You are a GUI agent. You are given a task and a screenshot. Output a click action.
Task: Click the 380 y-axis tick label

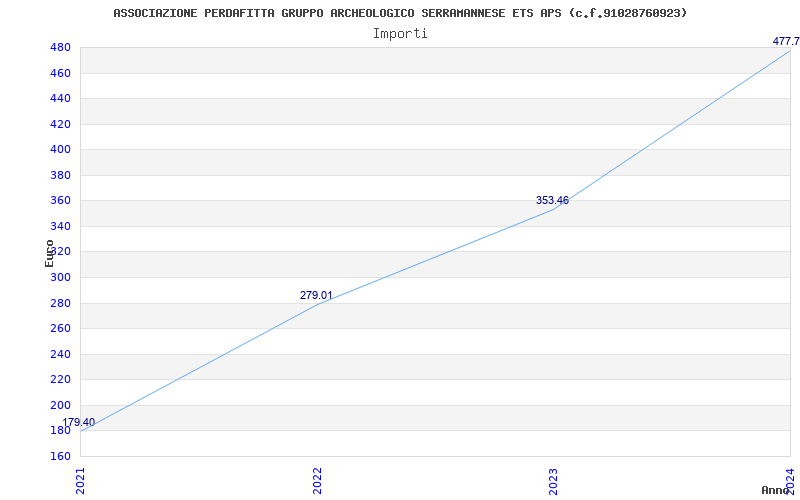pos(60,176)
